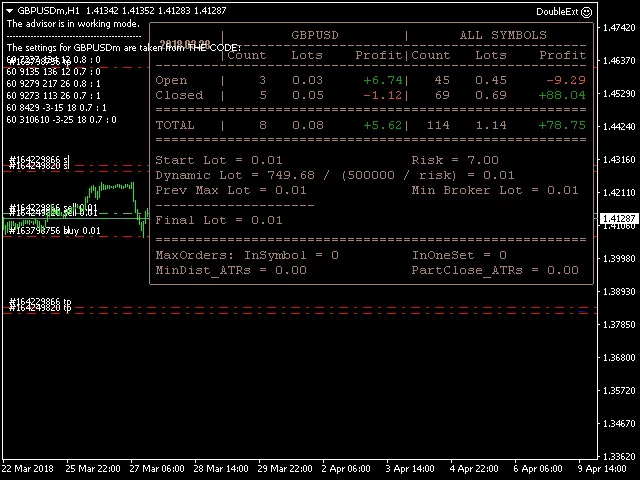Select the buy 0.01 order #163798756 line
The width and height of the screenshot is (640, 480).
coord(55,231)
